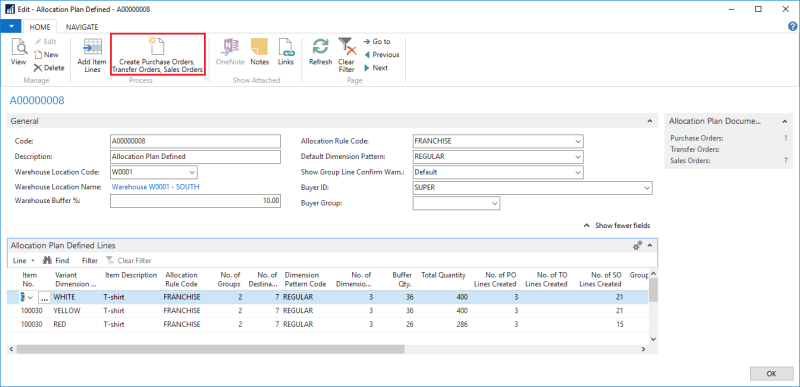Create Purchase, Transfer and Sales Orders
The image size is (800, 387).
tap(158, 56)
